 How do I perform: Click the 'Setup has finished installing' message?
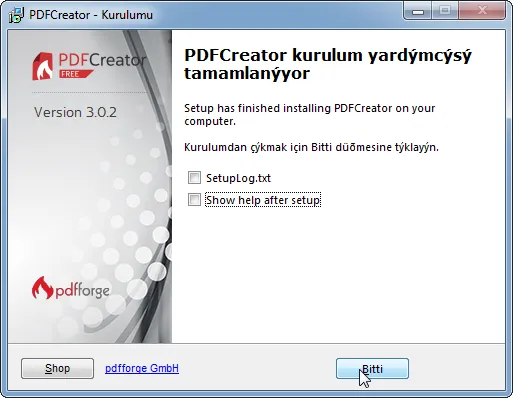pyautogui.click(x=310, y=115)
